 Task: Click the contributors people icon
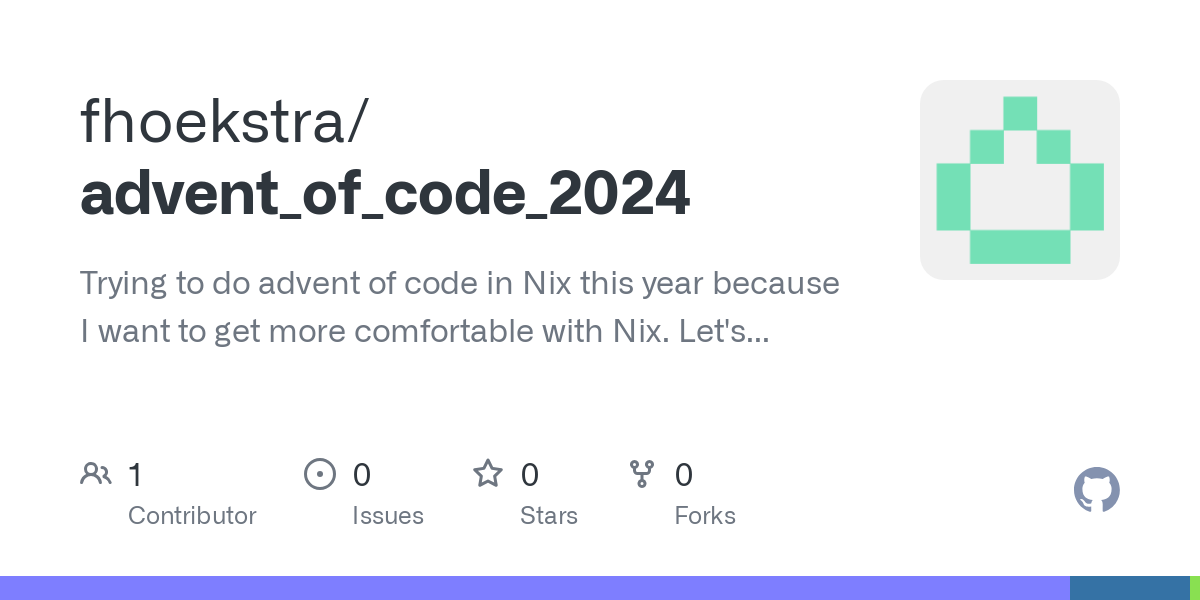96,474
